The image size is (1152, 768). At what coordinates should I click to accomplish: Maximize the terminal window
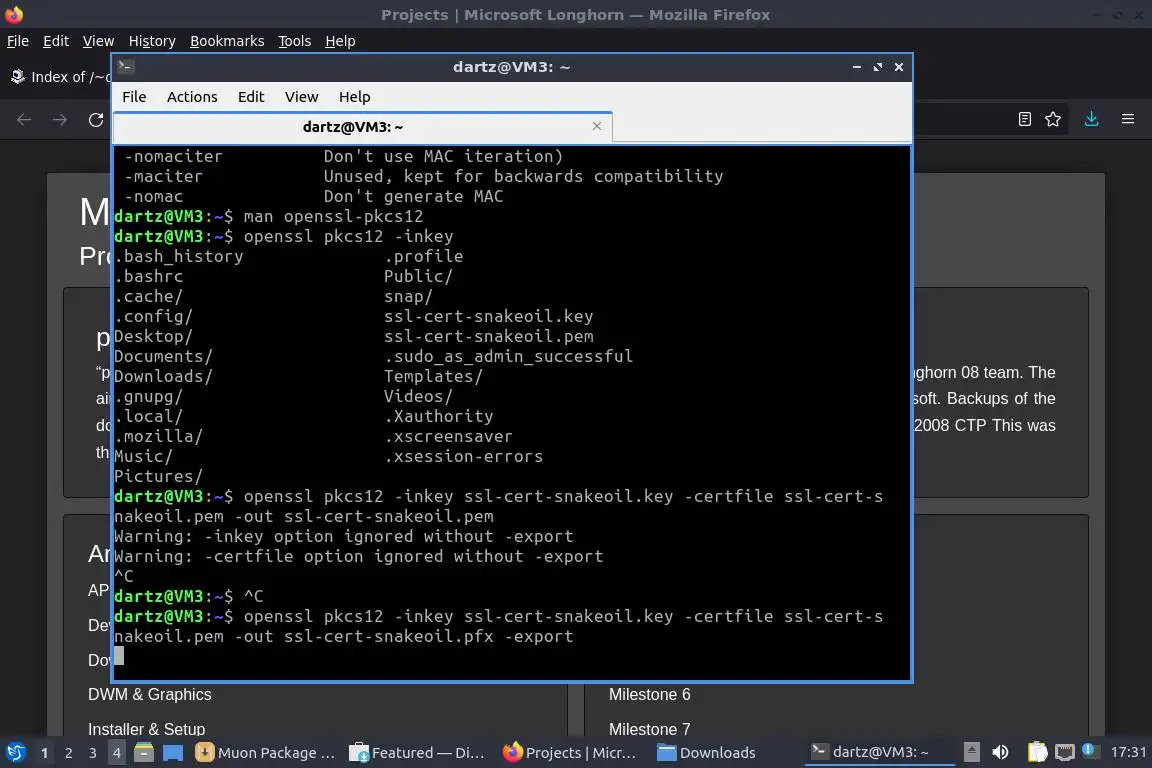[878, 67]
